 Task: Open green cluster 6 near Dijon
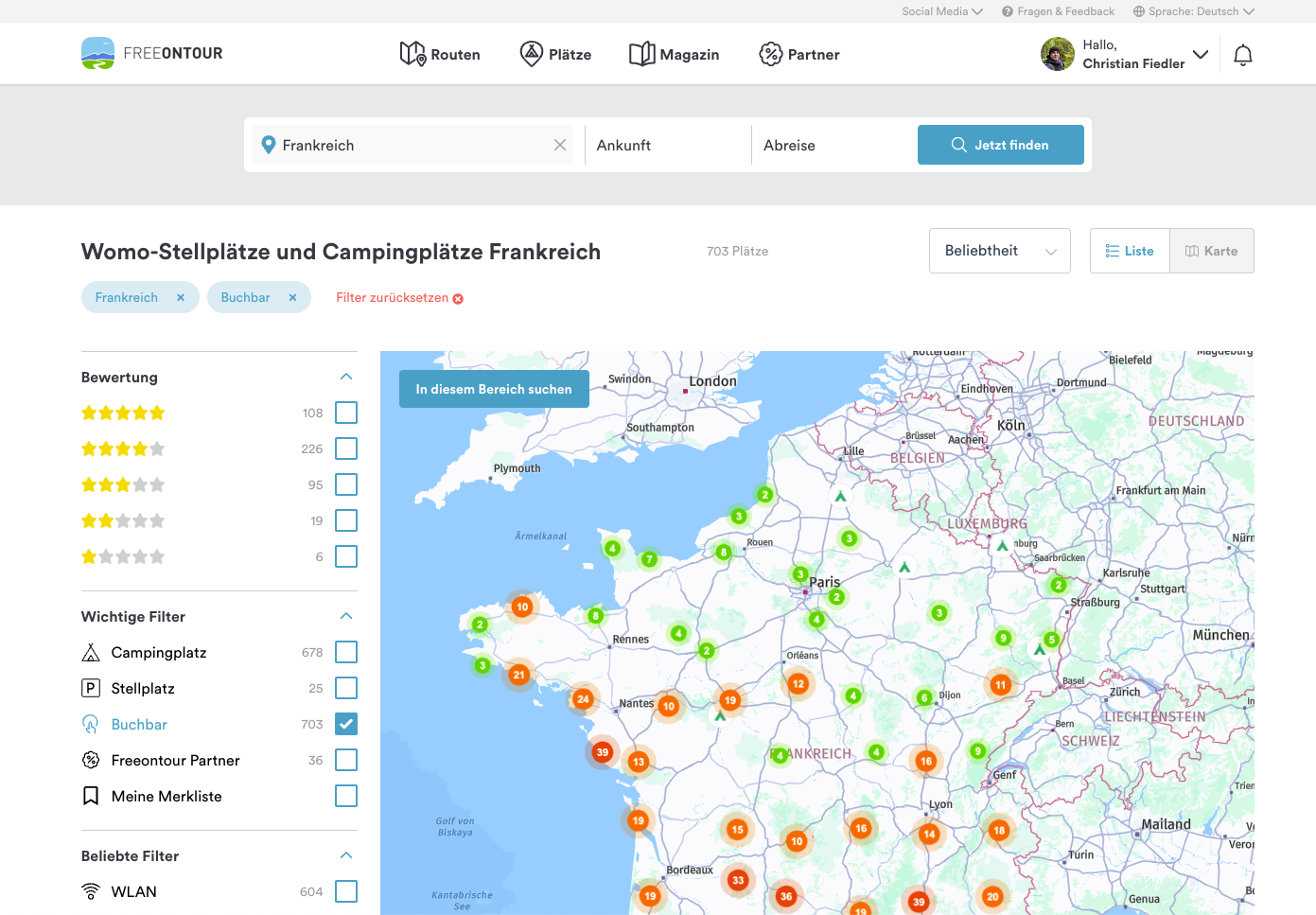[924, 697]
